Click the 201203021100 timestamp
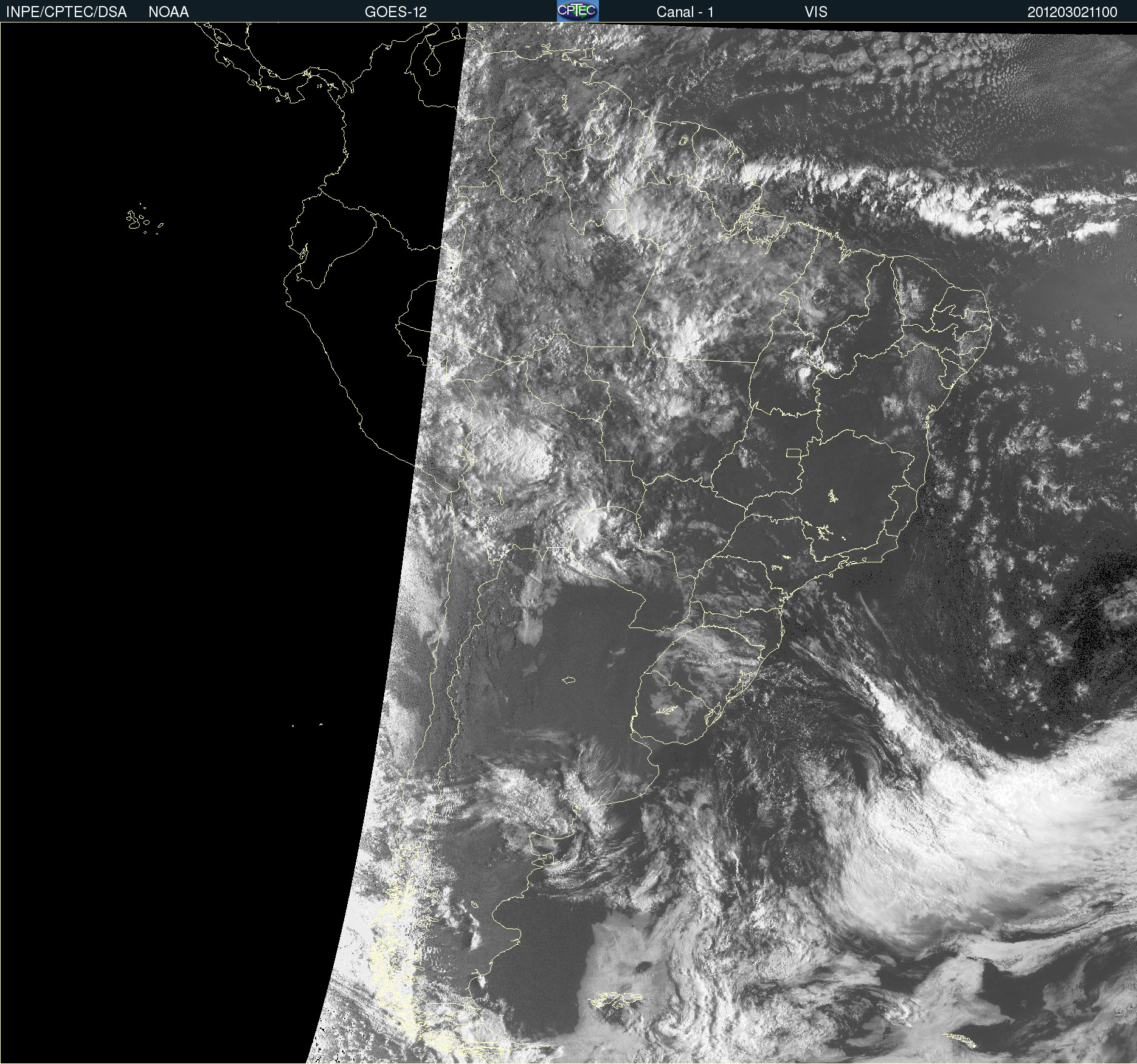The height and width of the screenshot is (1064, 1137). pyautogui.click(x=1073, y=12)
